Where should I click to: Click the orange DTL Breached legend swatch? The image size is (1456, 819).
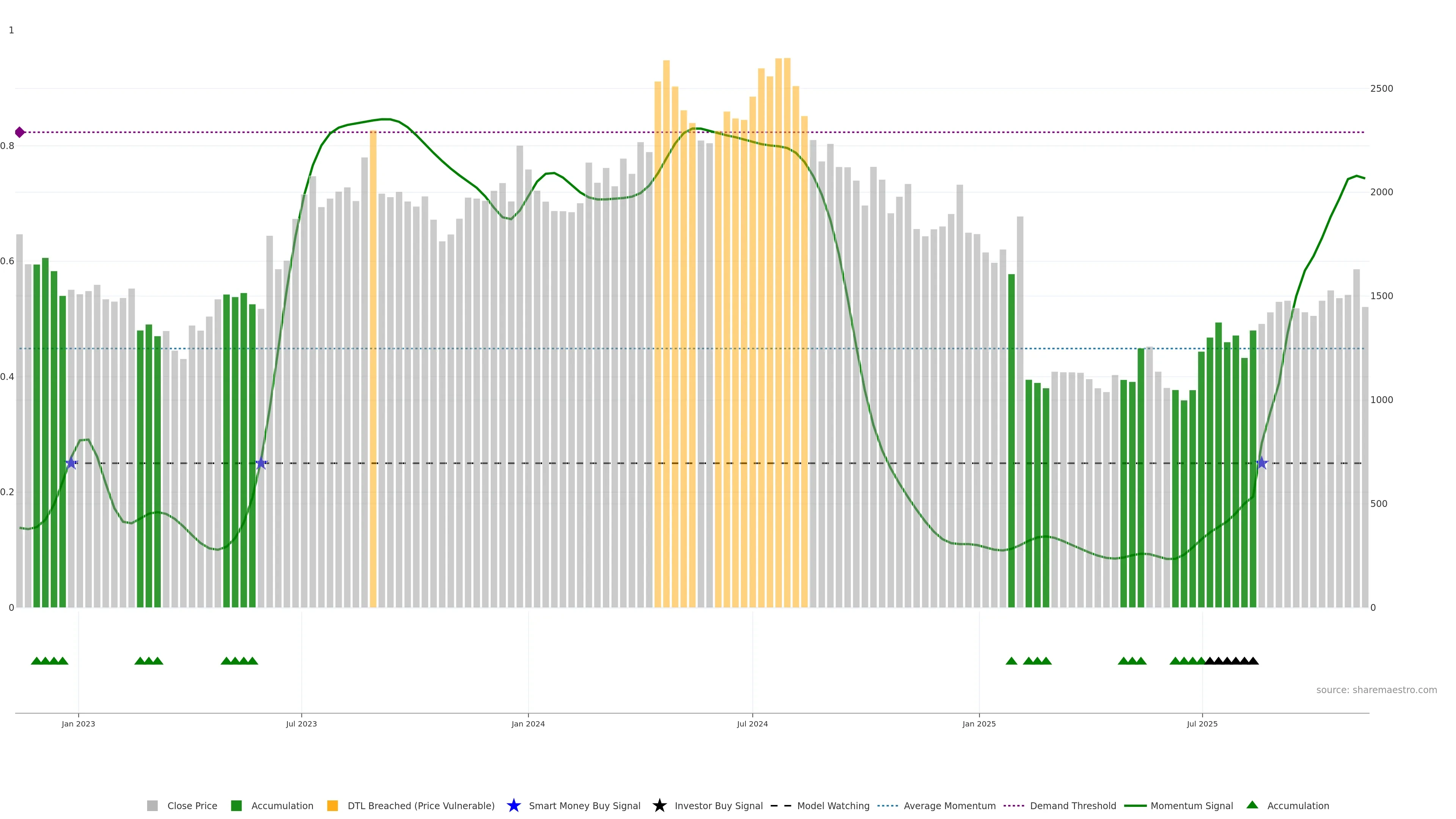coord(333,806)
